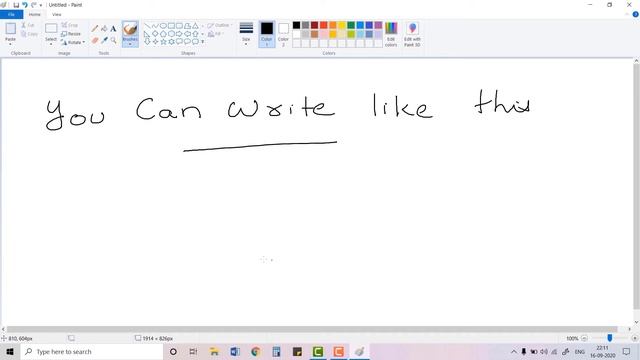Choose the straight Line shape
The image size is (640, 360).
pos(147,26)
